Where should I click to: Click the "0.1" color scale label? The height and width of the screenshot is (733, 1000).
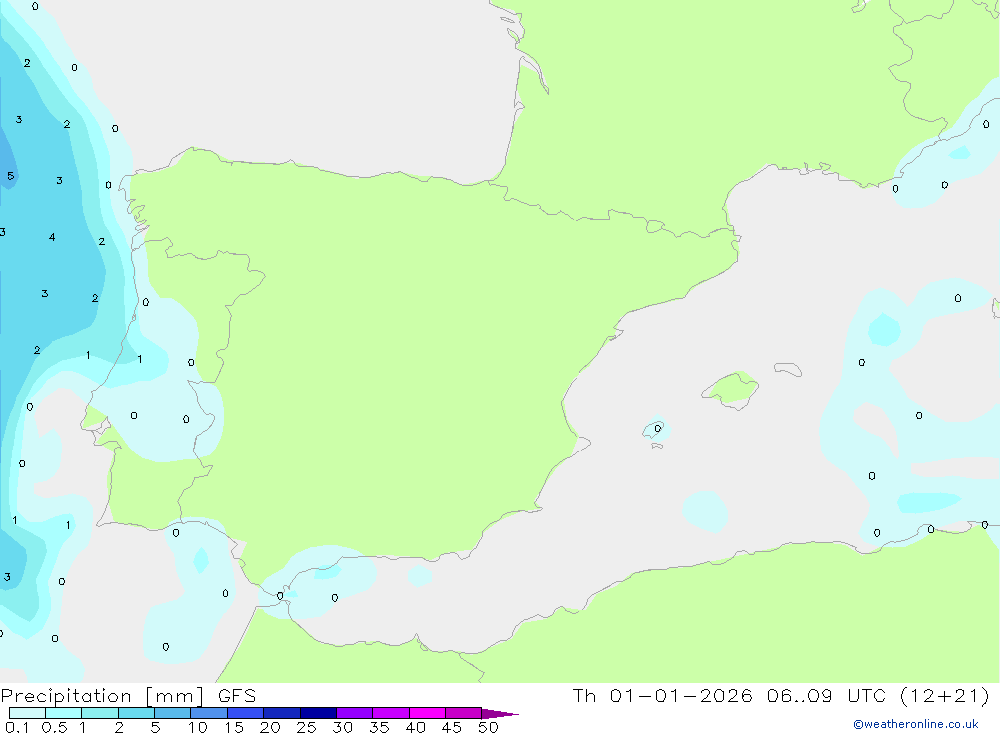tap(17, 727)
